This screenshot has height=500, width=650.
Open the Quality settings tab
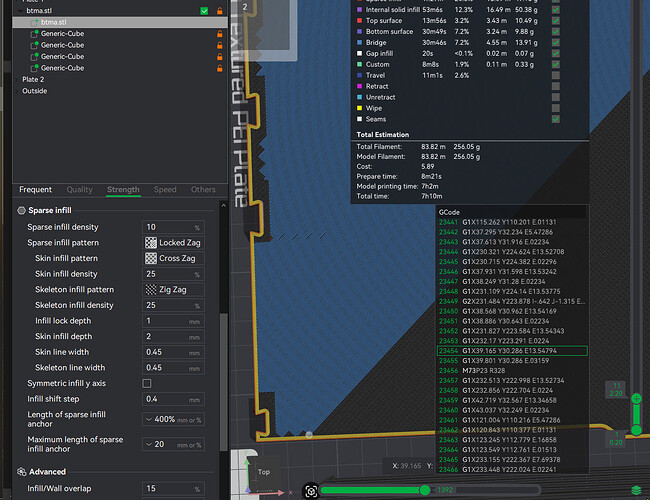pos(80,190)
